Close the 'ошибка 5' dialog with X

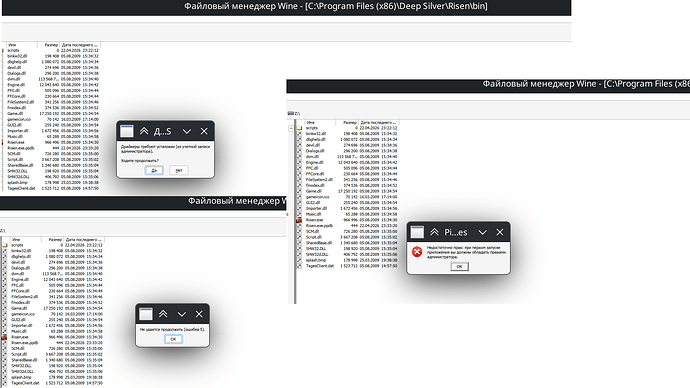(199, 314)
